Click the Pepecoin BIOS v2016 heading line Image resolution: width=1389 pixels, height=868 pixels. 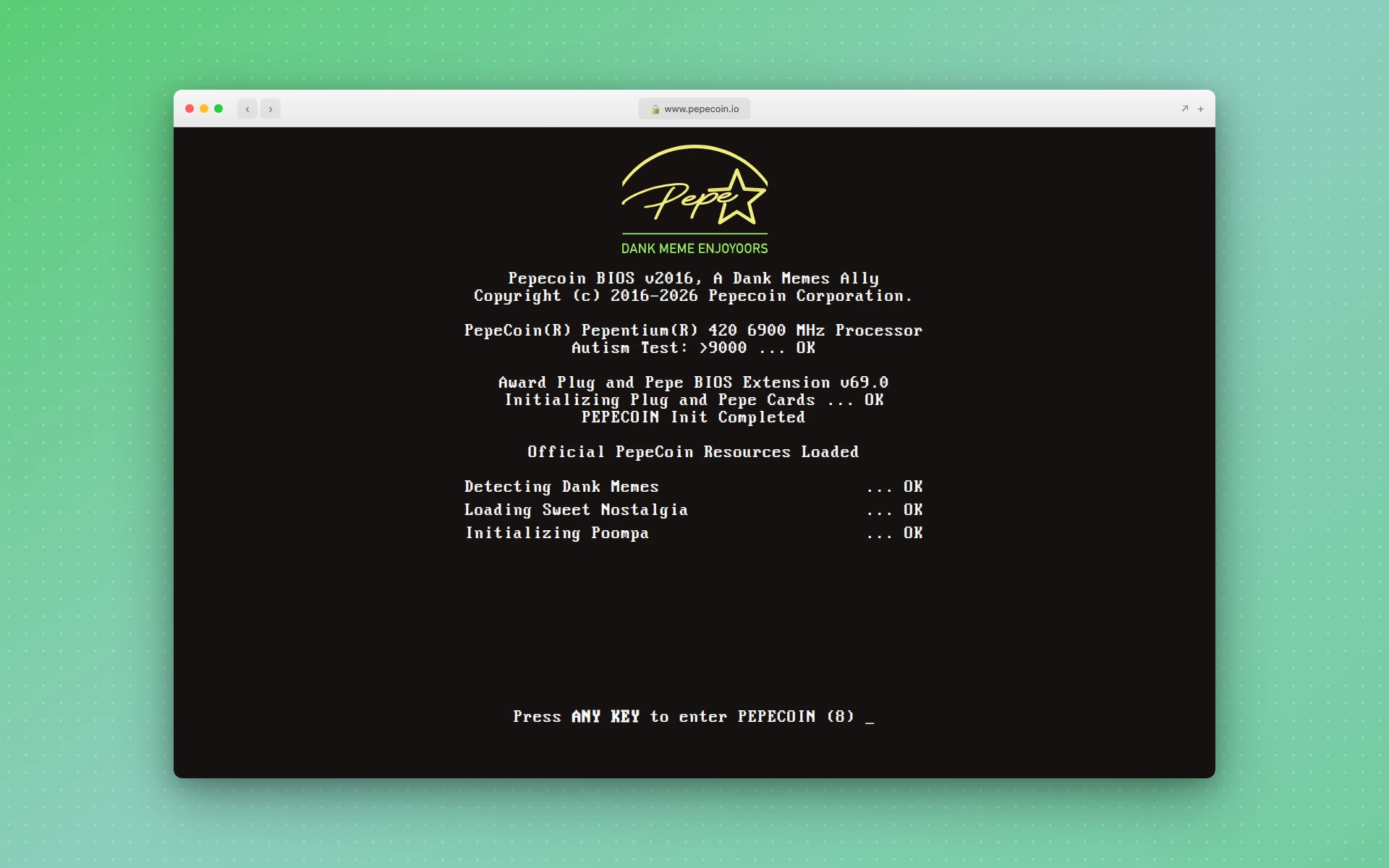pos(693,278)
